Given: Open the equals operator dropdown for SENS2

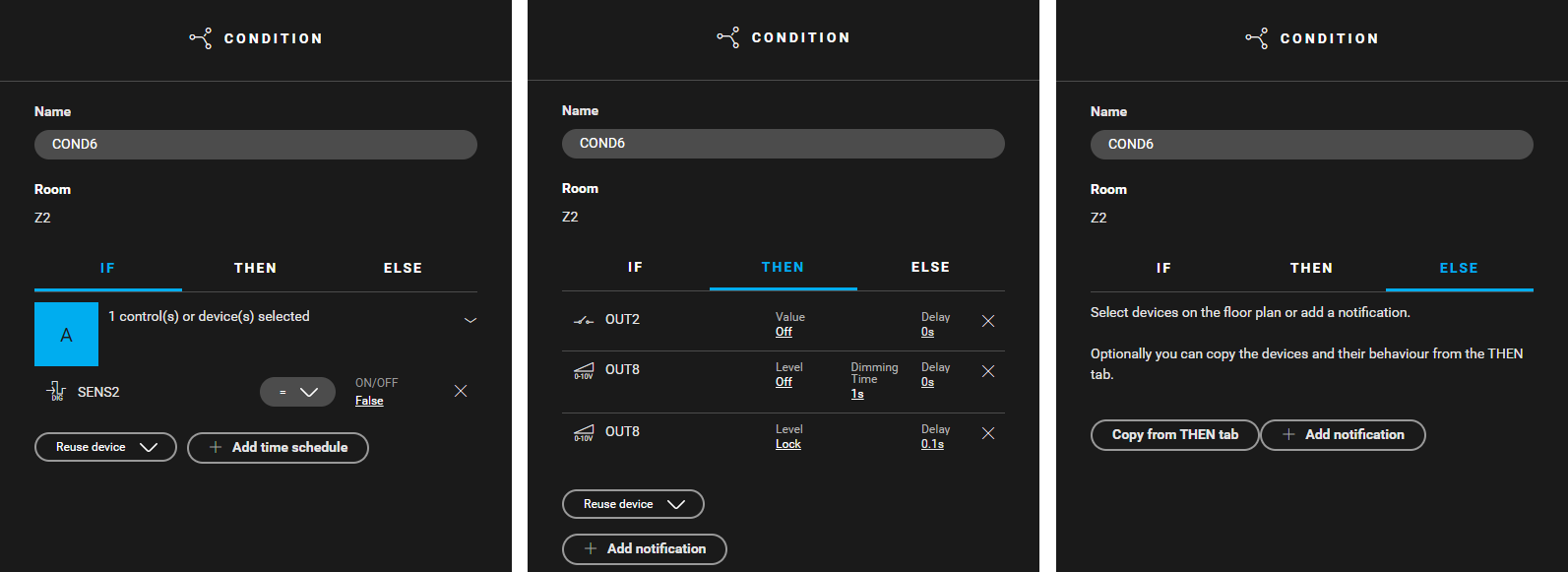Looking at the screenshot, I should [x=297, y=392].
